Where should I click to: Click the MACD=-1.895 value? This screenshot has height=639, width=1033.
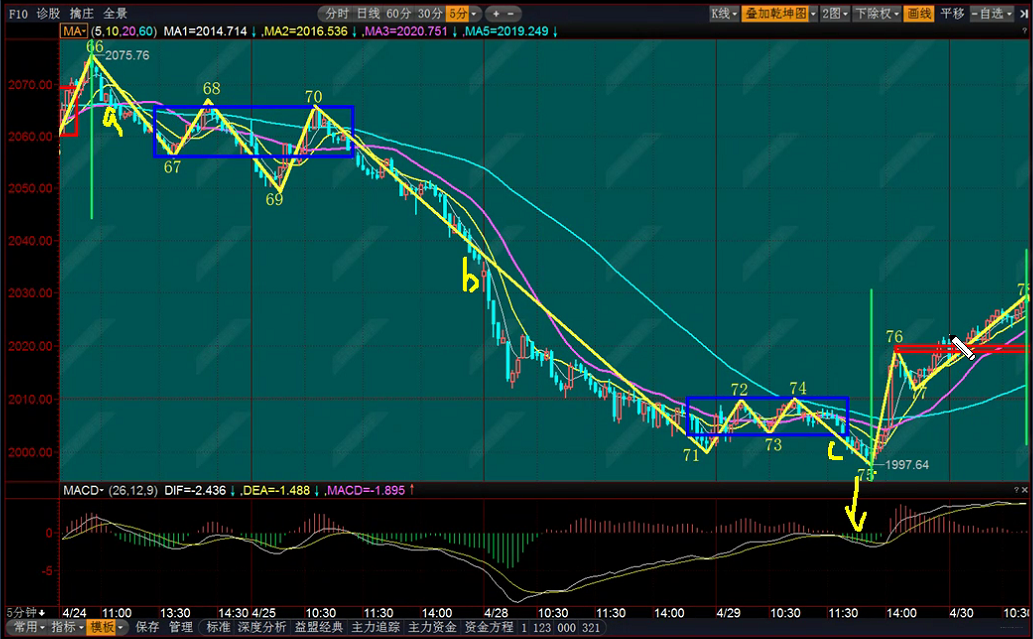click(366, 490)
